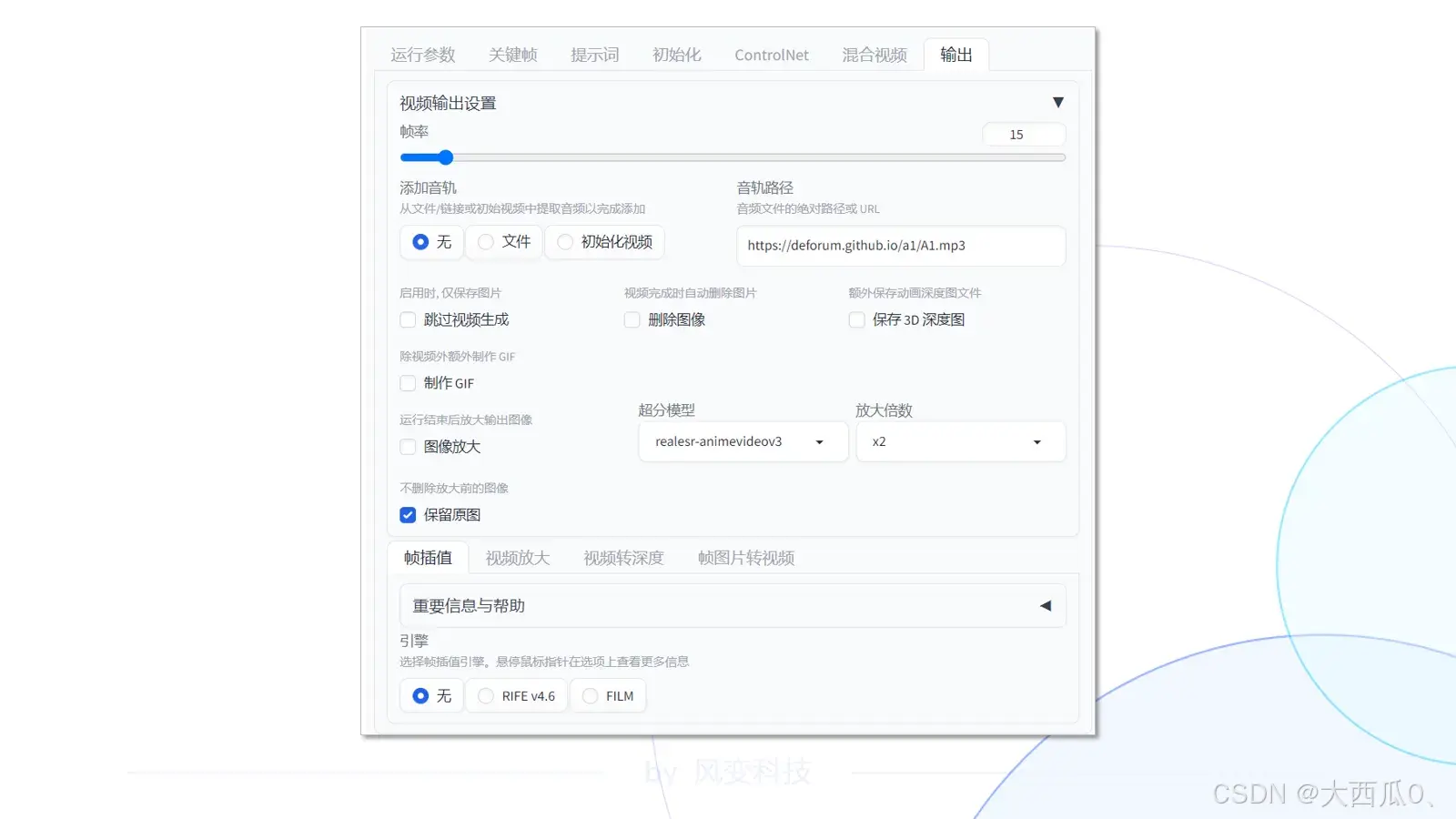Switch to the 运行参数 tab

(x=423, y=55)
